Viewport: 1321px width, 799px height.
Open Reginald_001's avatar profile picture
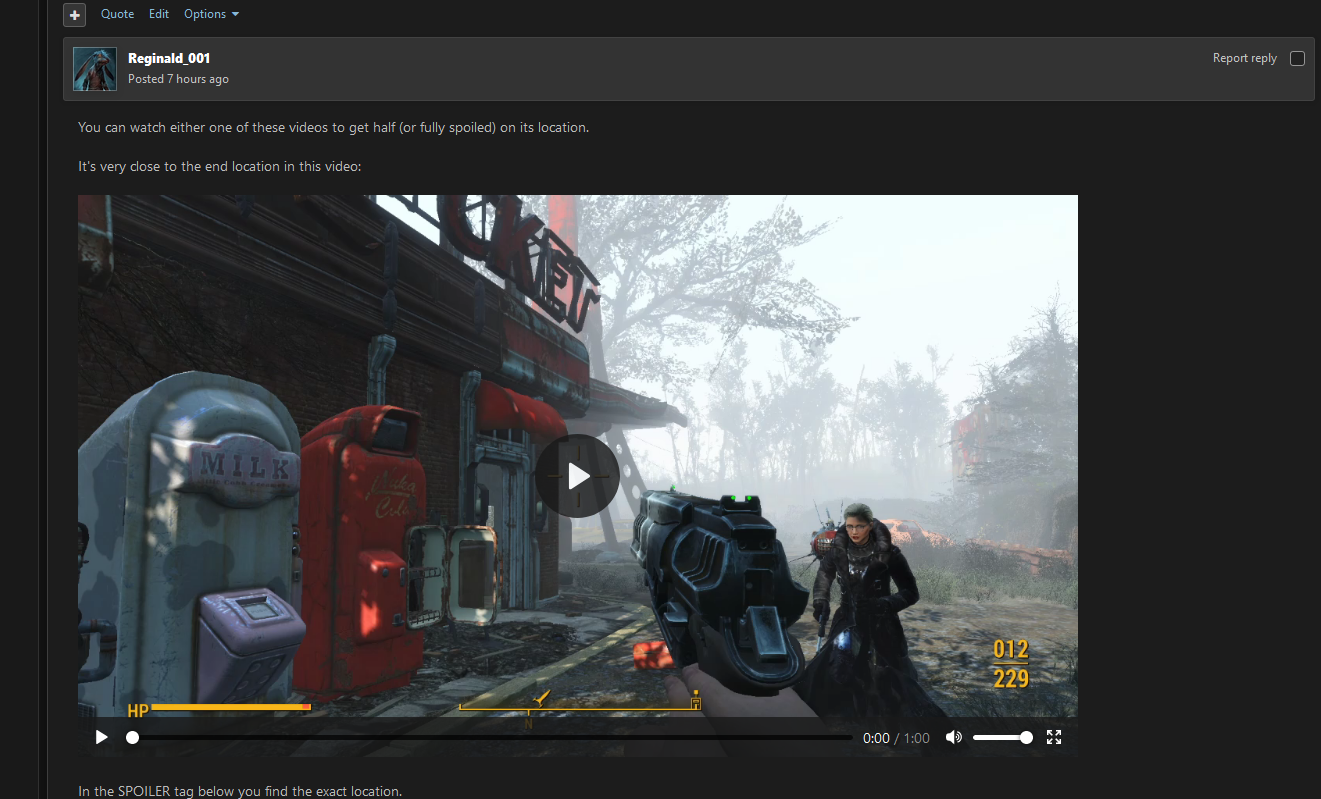tap(95, 69)
